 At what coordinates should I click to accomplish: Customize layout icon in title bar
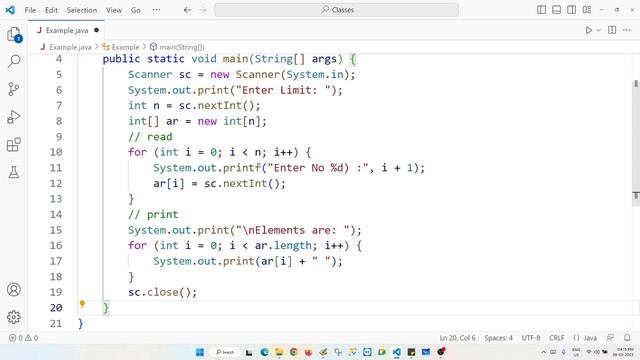click(587, 9)
